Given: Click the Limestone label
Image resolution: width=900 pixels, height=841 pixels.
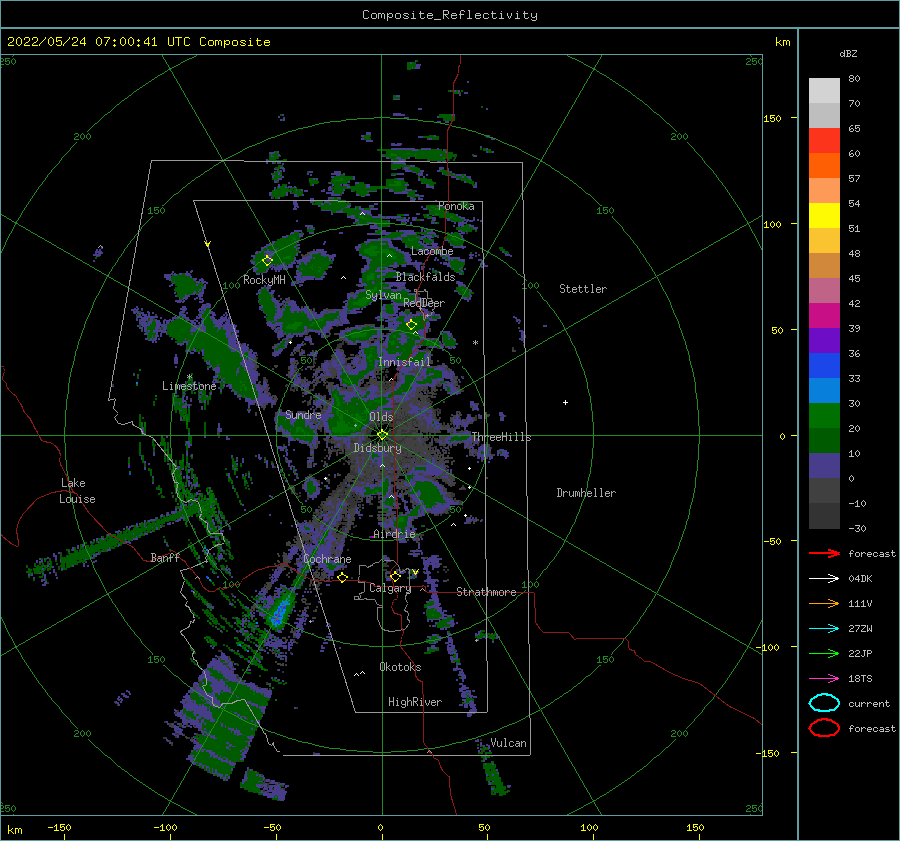Looking at the screenshot, I should pyautogui.click(x=189, y=386).
